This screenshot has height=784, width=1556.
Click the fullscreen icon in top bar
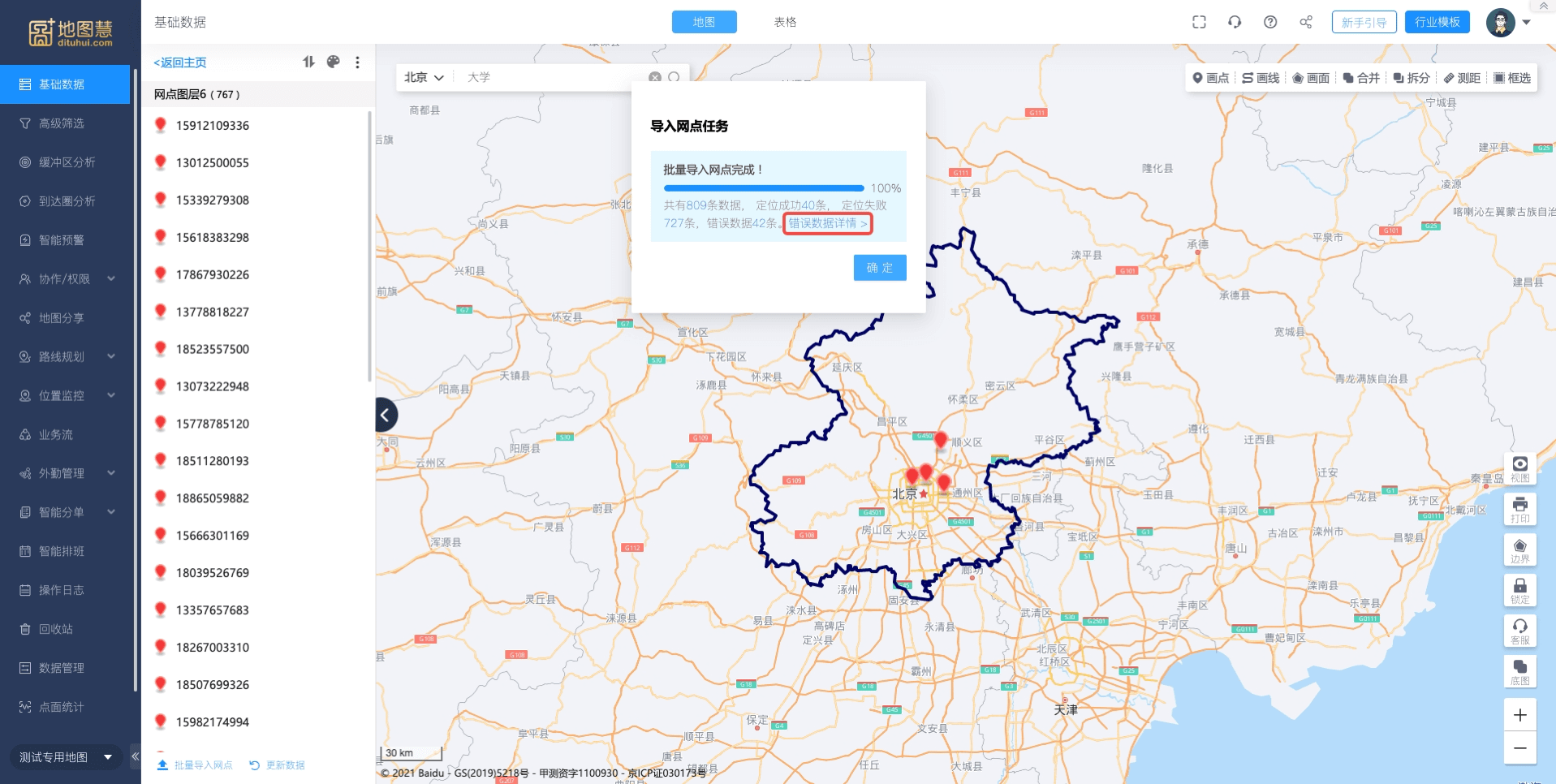[1199, 22]
